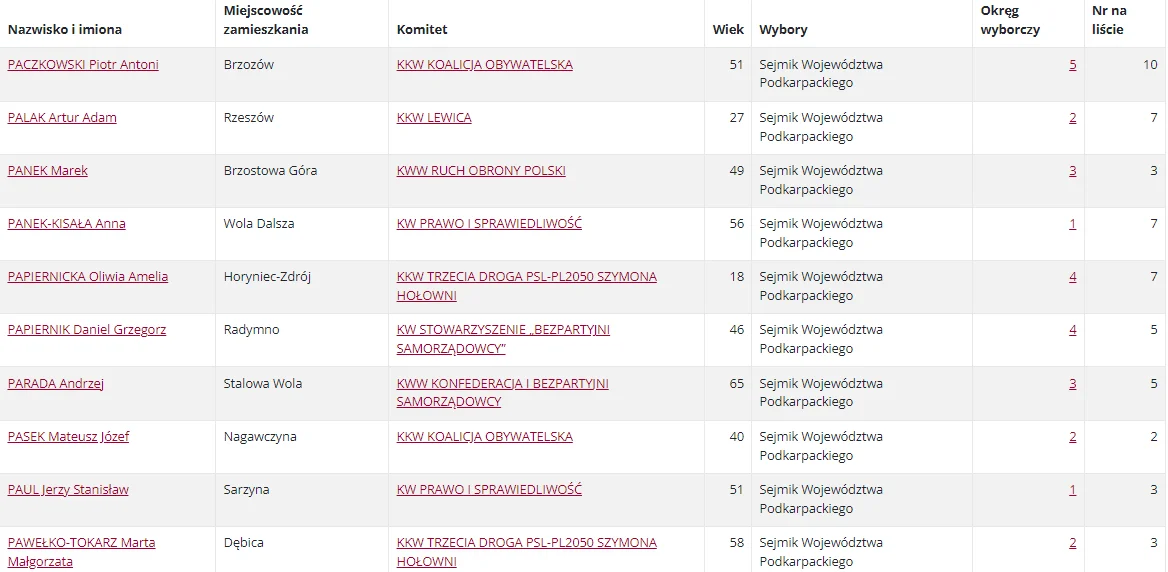Open PAPIERNICKA Oliwia Amelia profile
The height and width of the screenshot is (572, 1168).
click(x=88, y=277)
